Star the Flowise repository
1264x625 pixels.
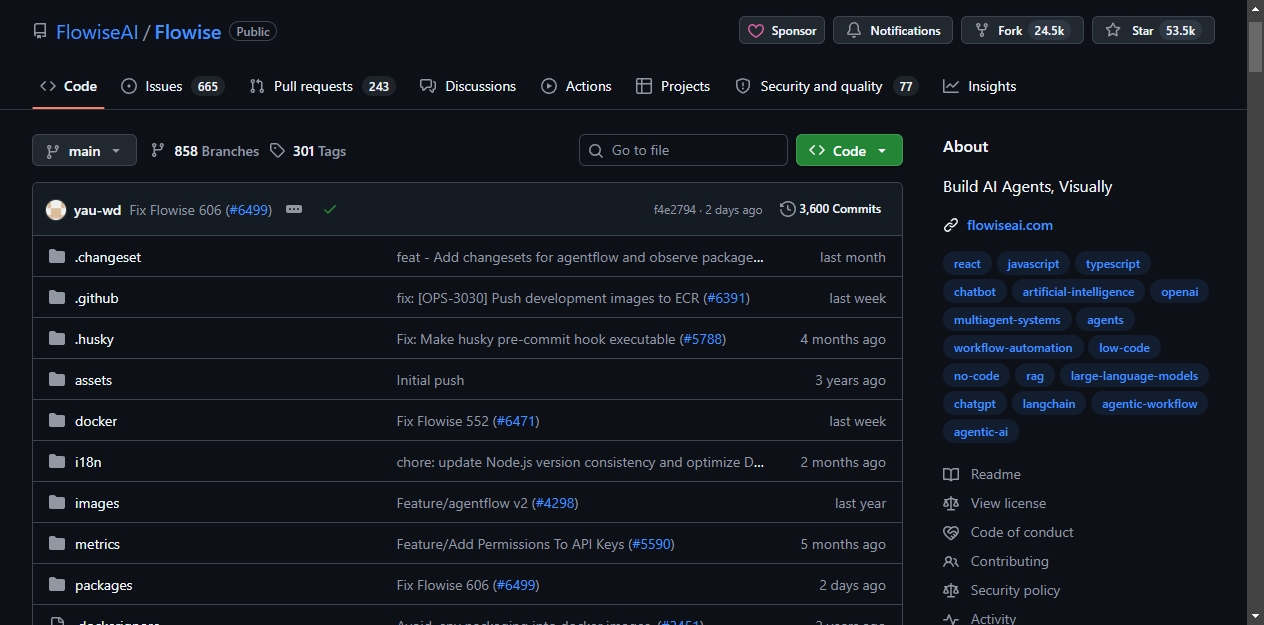[1153, 31]
